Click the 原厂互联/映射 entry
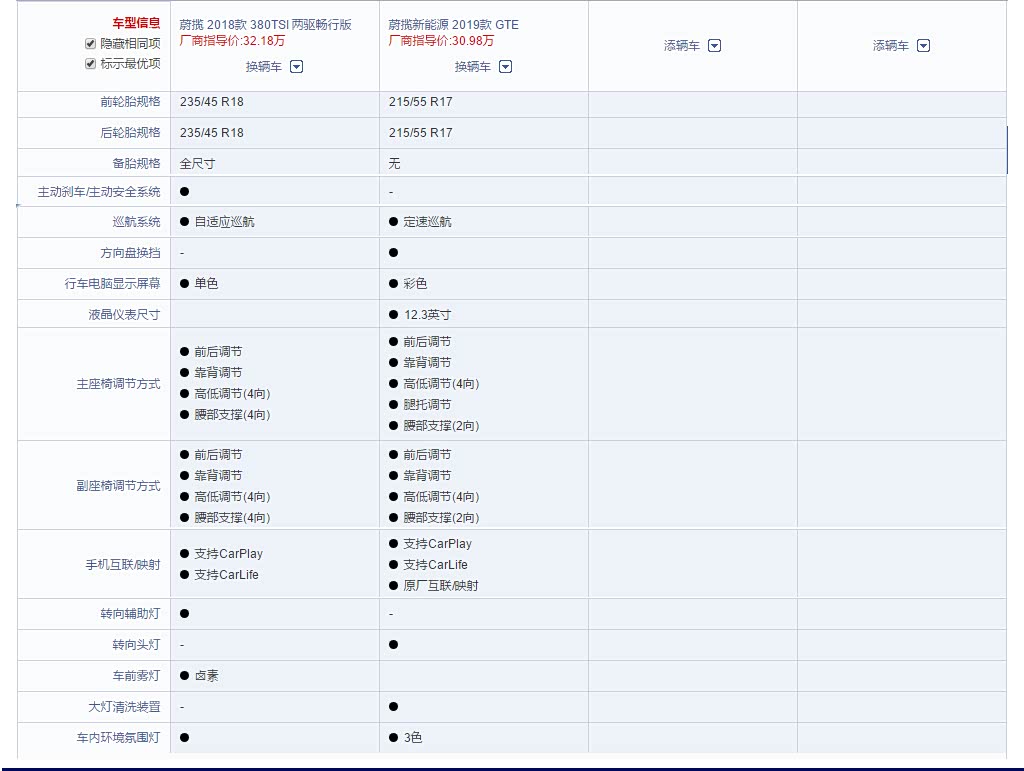 440,586
